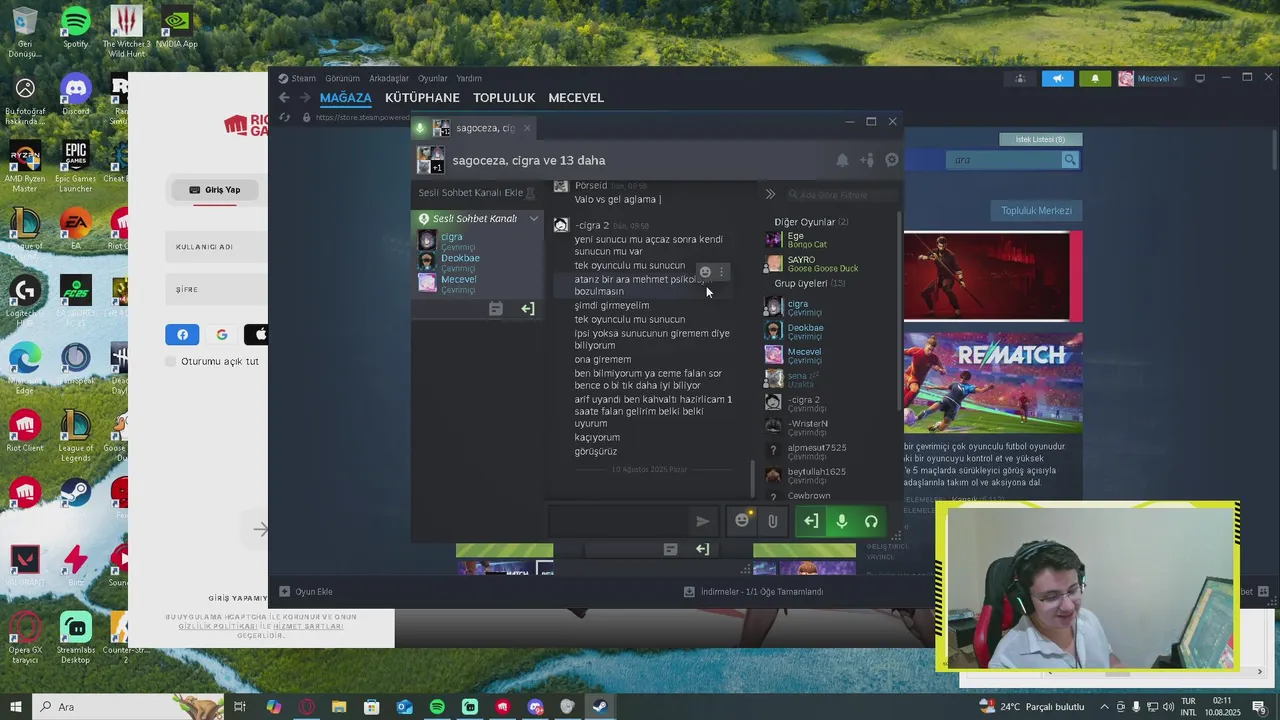Image resolution: width=1280 pixels, height=720 pixels.
Task: Sign in with Facebook in Riot window
Action: click(x=182, y=335)
